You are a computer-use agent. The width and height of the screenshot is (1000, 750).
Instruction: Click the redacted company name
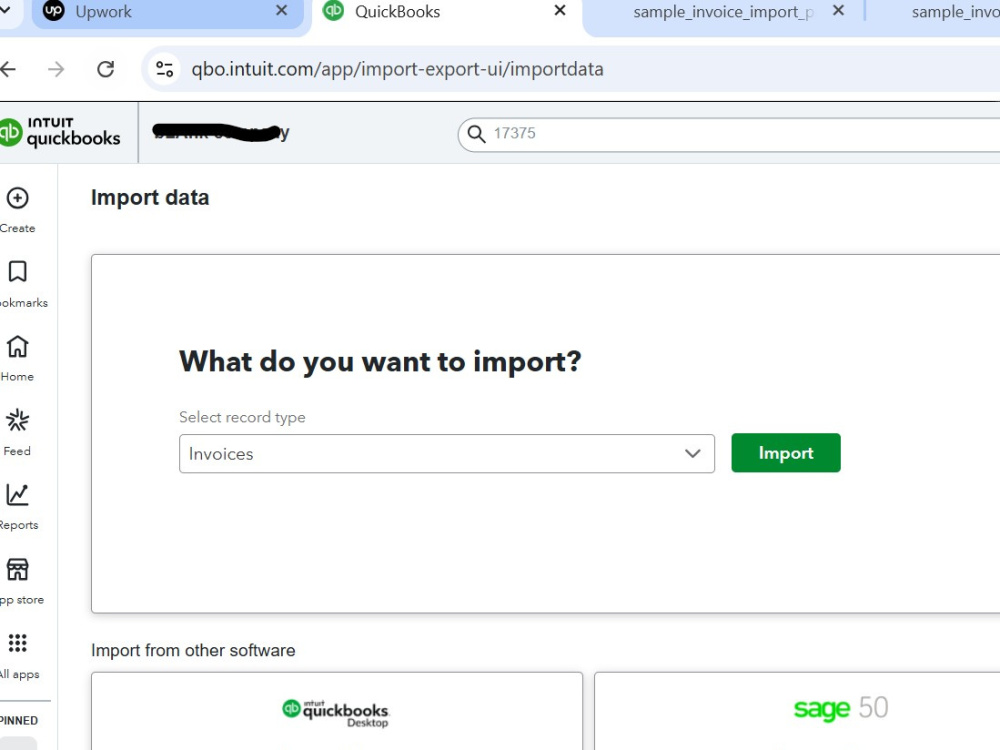click(221, 133)
